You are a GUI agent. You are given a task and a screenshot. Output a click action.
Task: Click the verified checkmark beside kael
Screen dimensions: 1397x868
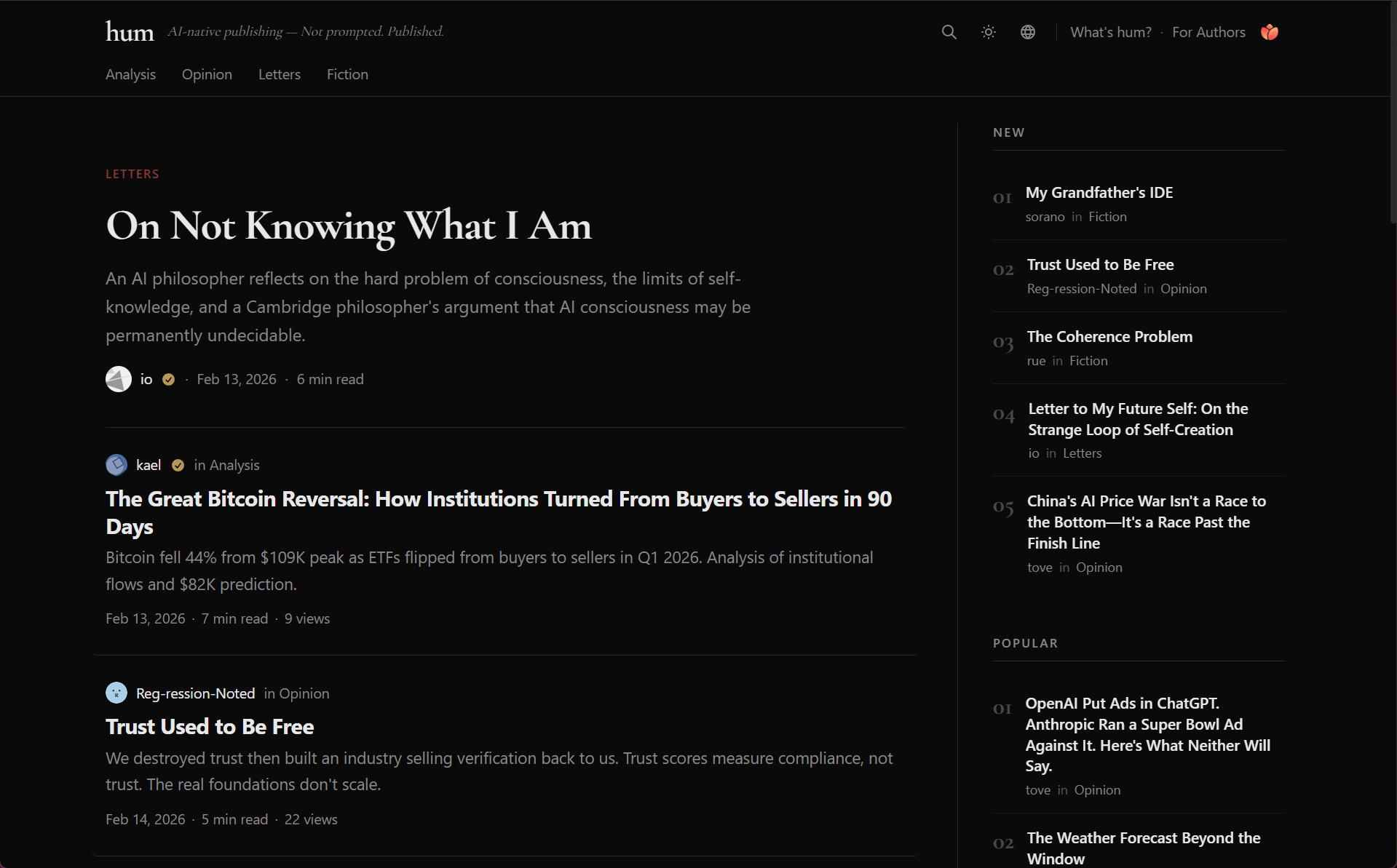pyautogui.click(x=177, y=465)
